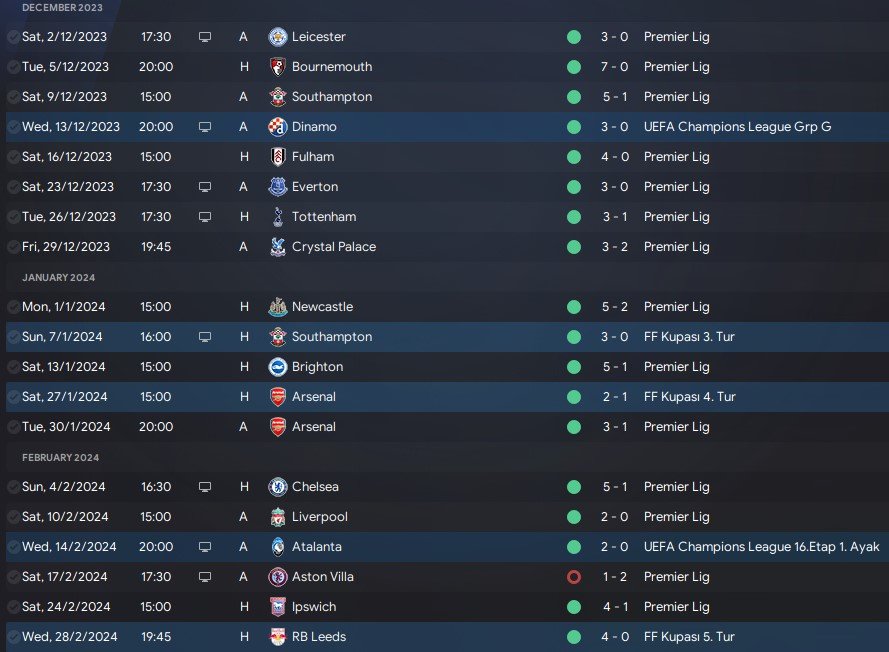Select the Newcastle badge icon

[x=277, y=307]
